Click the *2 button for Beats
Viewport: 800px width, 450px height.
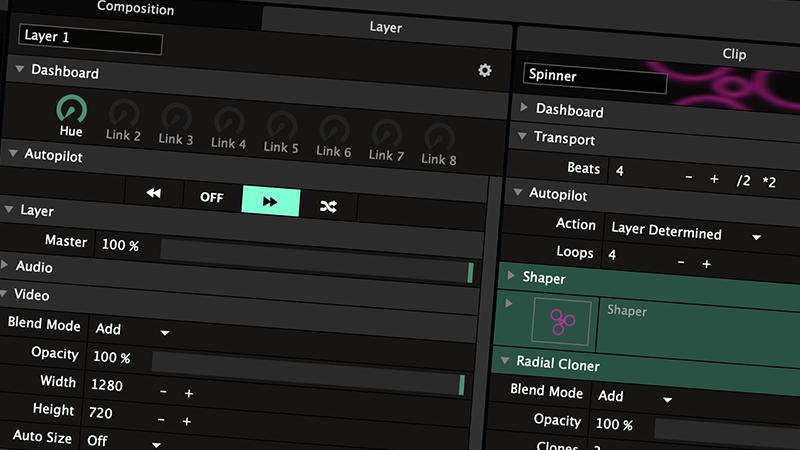tap(769, 181)
